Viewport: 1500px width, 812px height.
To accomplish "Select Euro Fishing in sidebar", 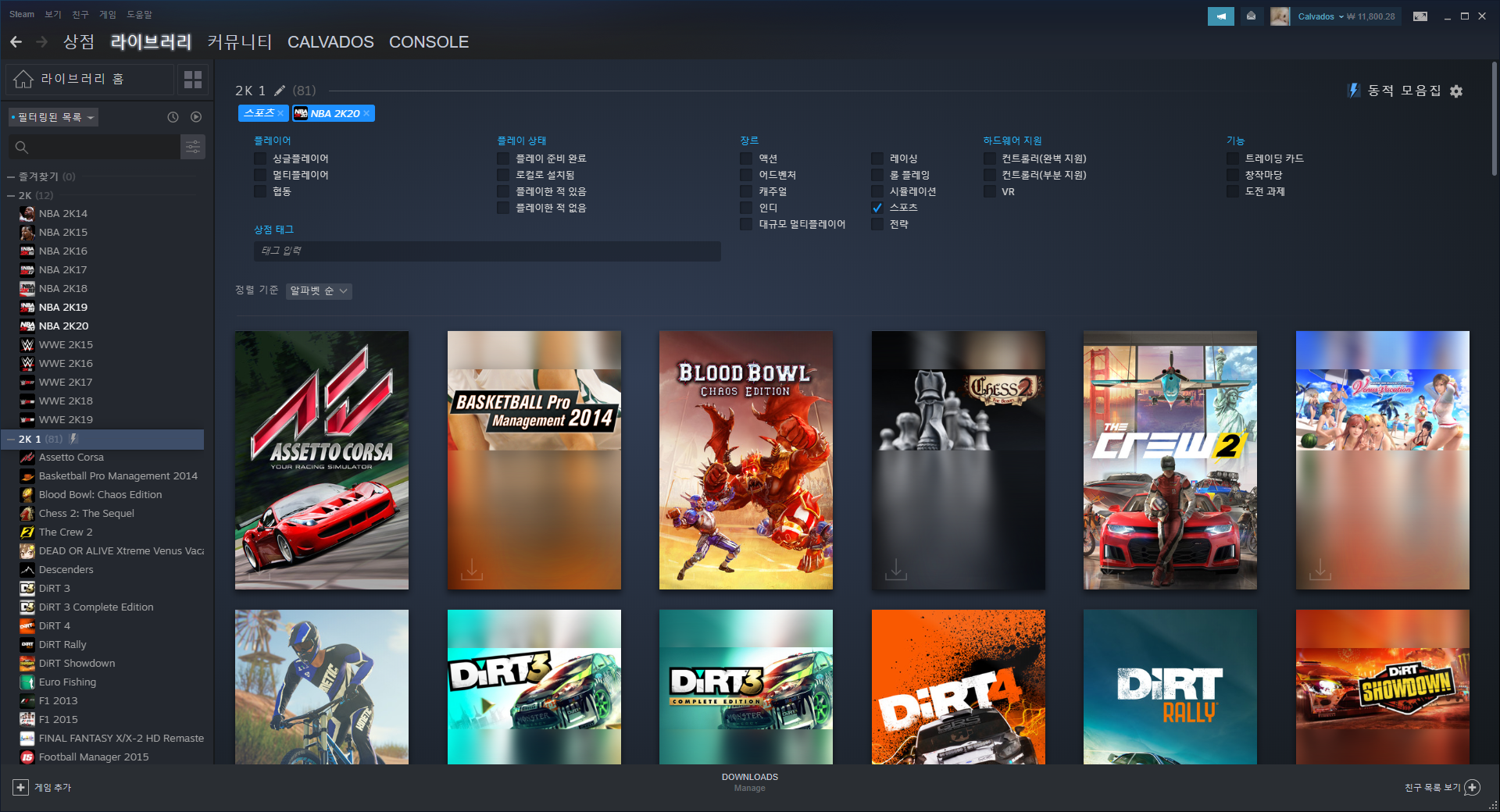I will (67, 682).
